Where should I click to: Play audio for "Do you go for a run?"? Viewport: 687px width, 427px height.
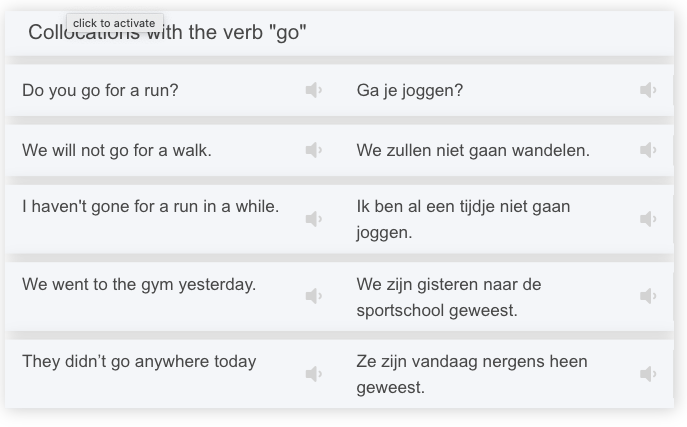[x=313, y=90]
